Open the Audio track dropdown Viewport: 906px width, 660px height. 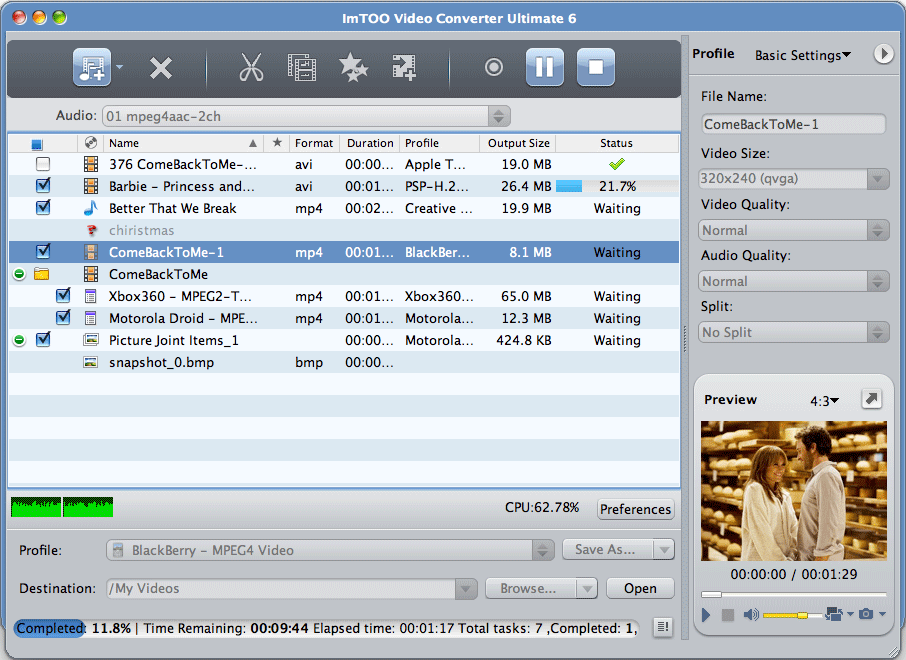click(x=306, y=116)
